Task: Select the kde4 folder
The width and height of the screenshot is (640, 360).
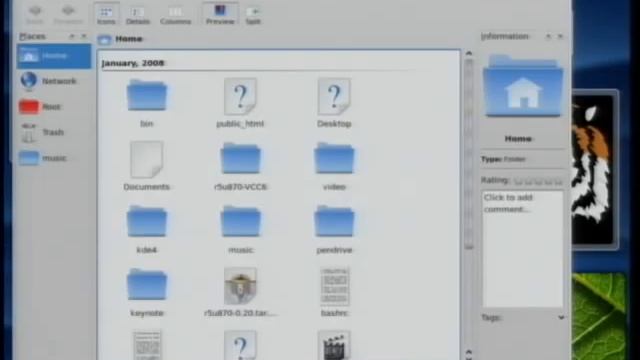Action: 147,229
